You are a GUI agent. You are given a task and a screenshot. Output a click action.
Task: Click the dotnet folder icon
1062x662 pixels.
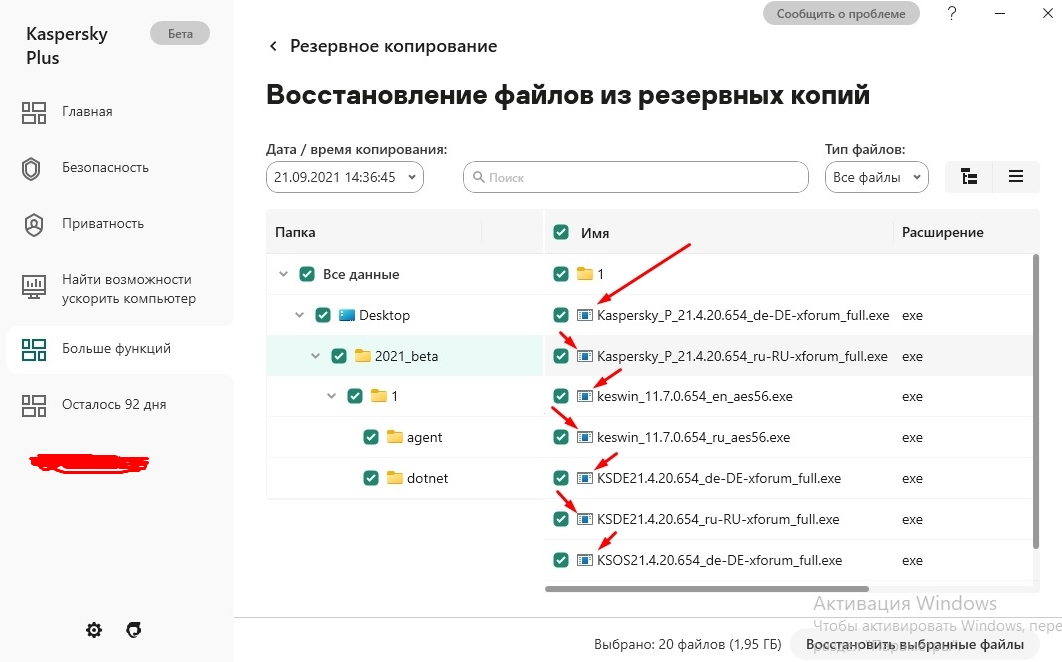395,478
